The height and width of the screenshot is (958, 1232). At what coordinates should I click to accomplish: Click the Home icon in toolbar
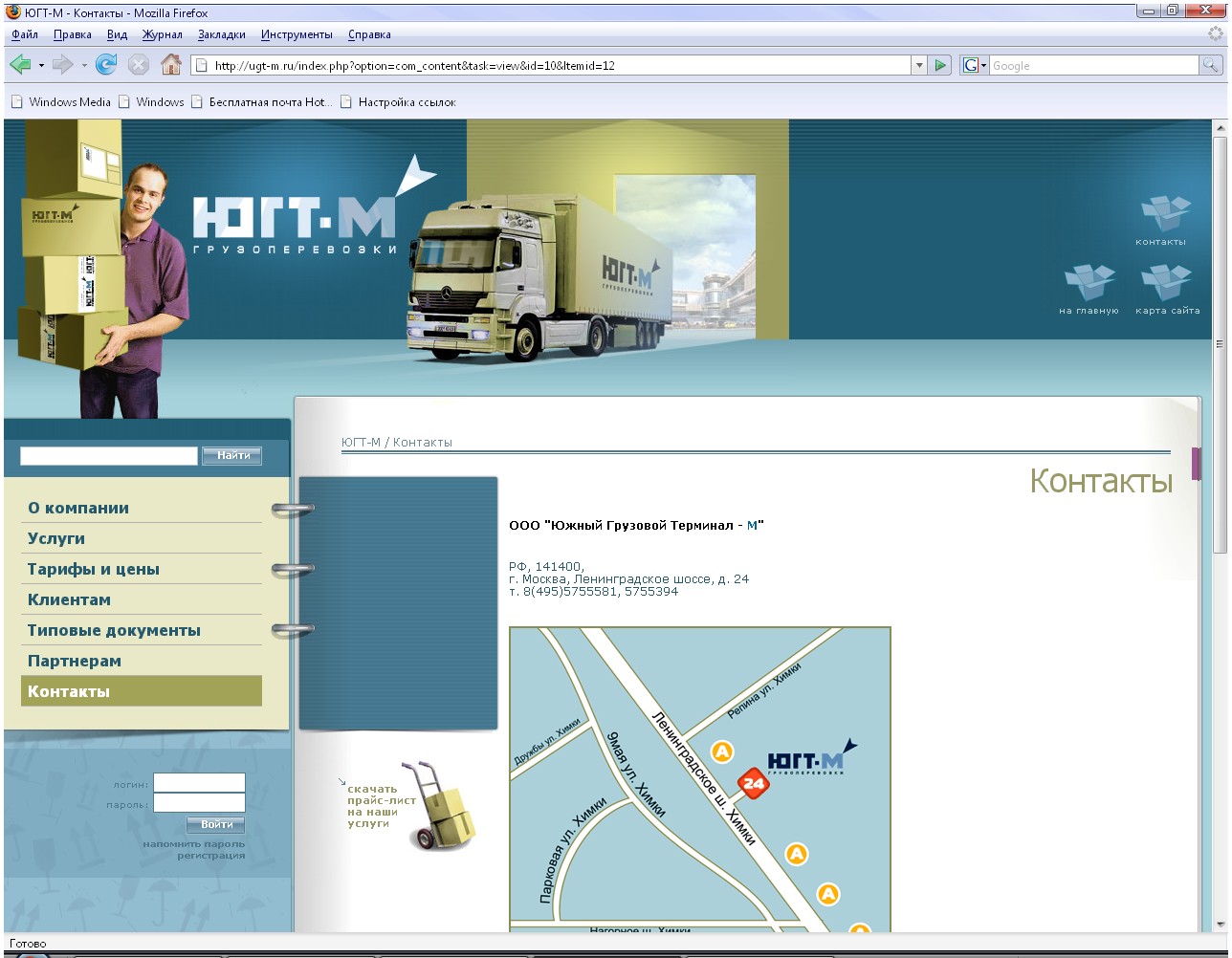tap(171, 65)
